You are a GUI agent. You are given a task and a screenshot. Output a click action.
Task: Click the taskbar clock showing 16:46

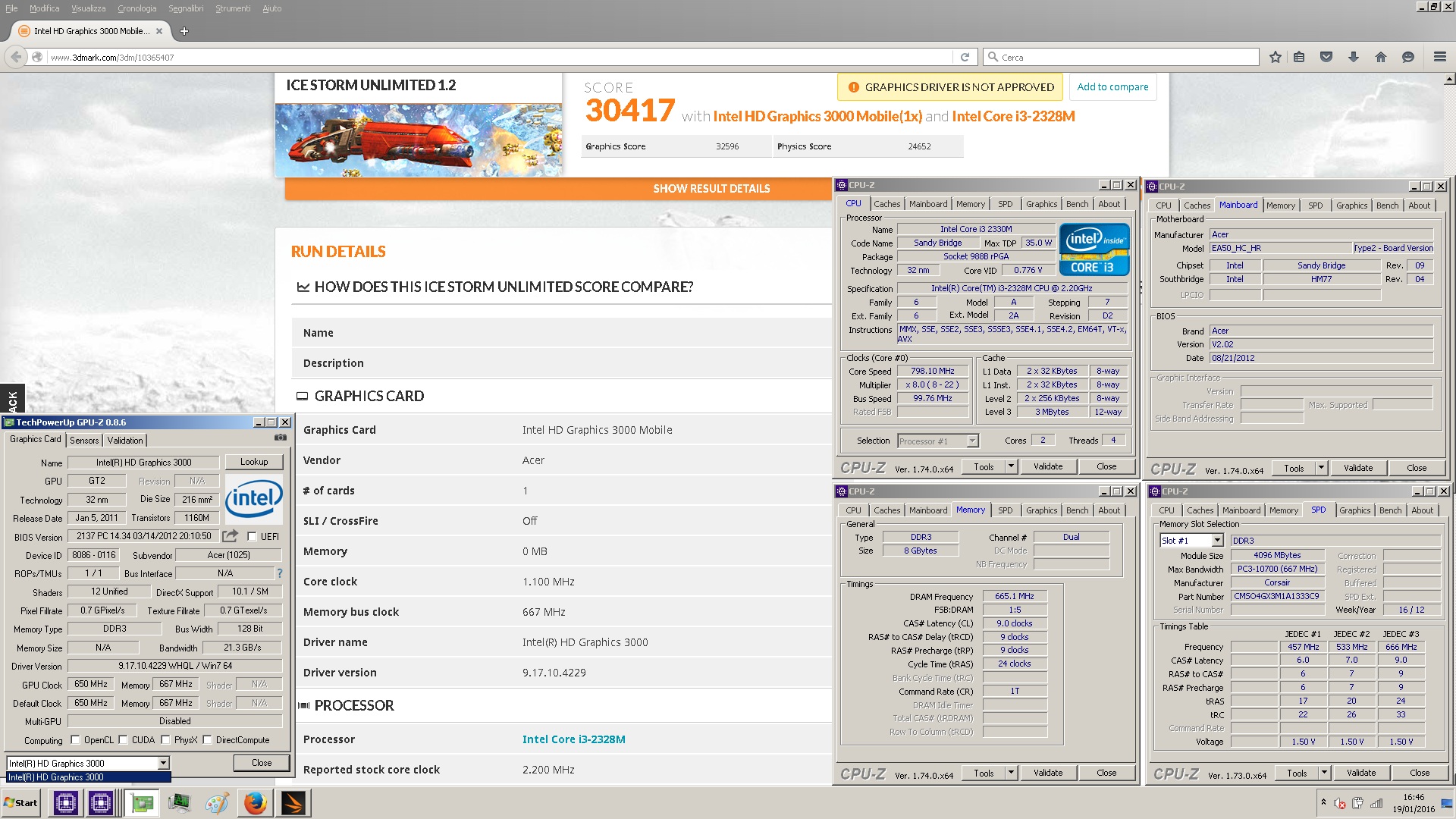pos(1413,797)
